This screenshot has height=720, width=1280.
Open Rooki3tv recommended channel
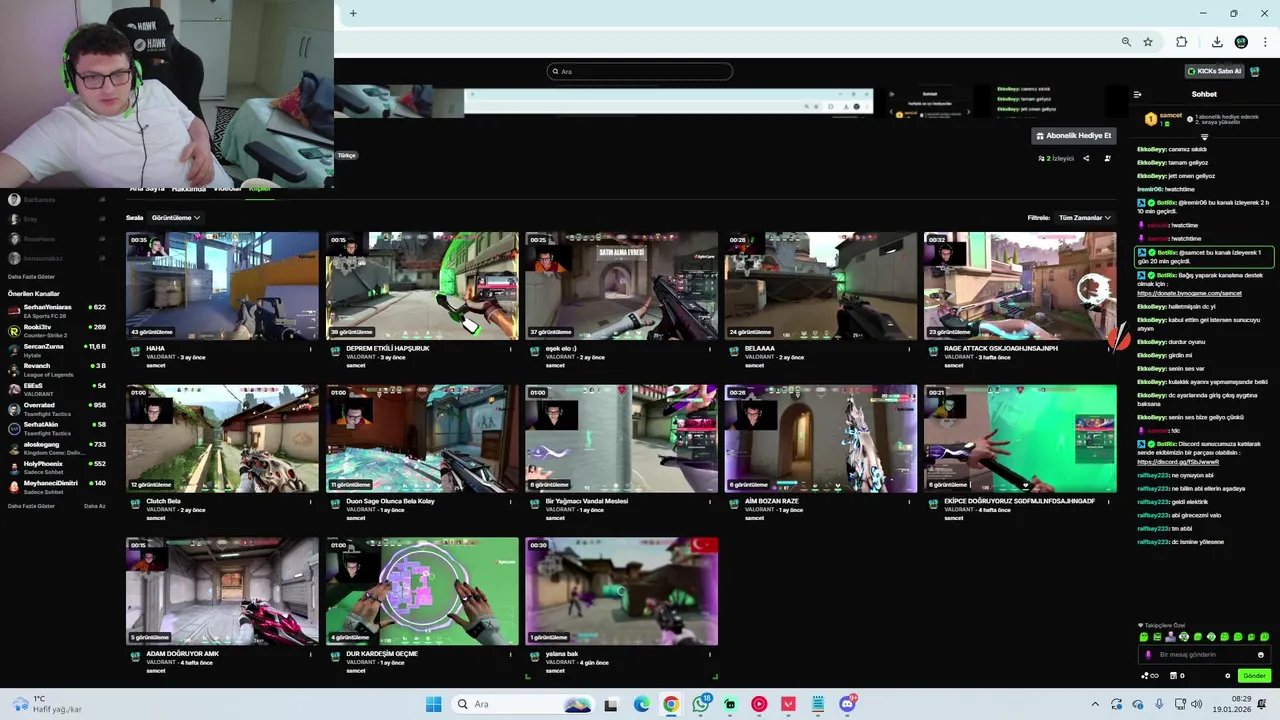(x=57, y=330)
